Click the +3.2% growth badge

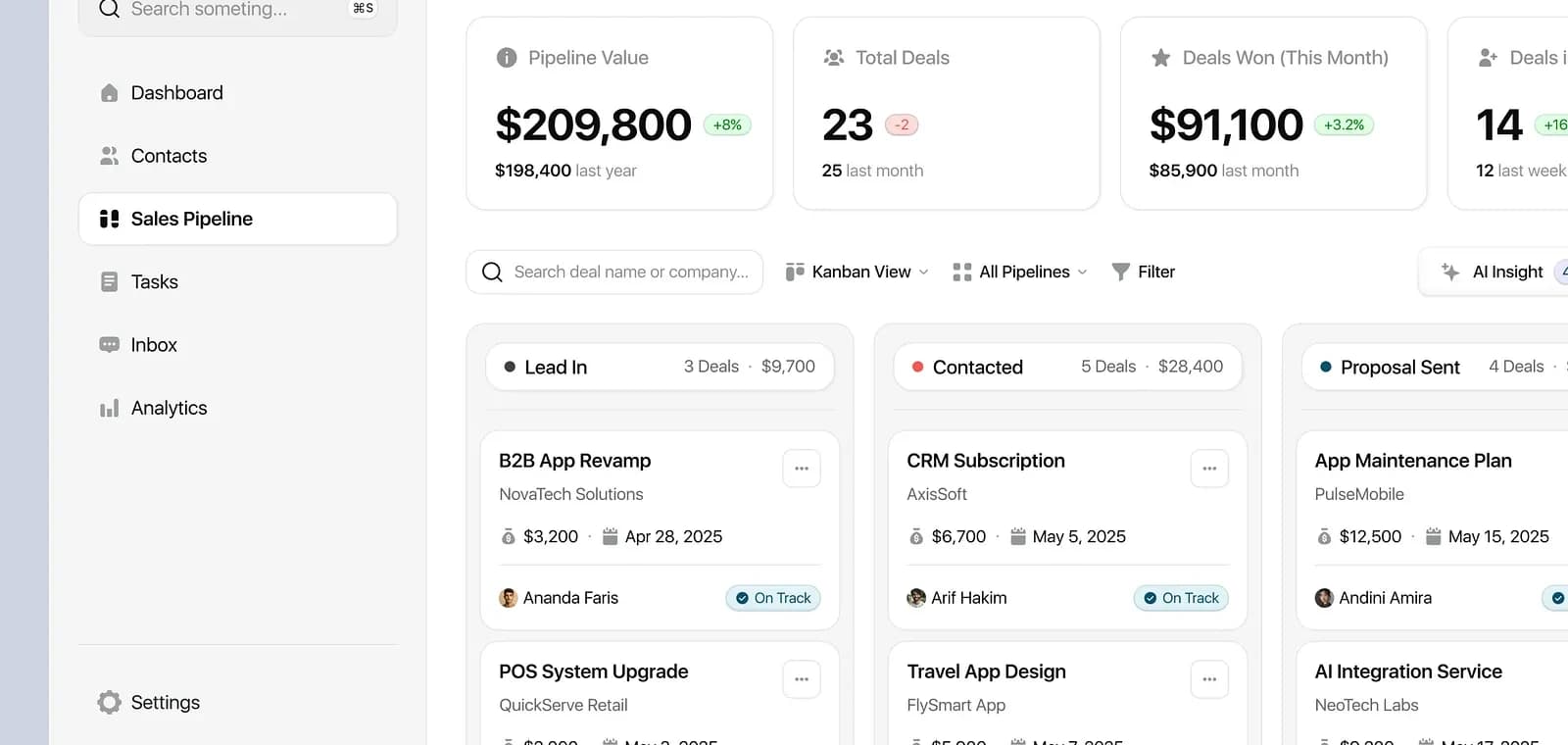(1344, 125)
